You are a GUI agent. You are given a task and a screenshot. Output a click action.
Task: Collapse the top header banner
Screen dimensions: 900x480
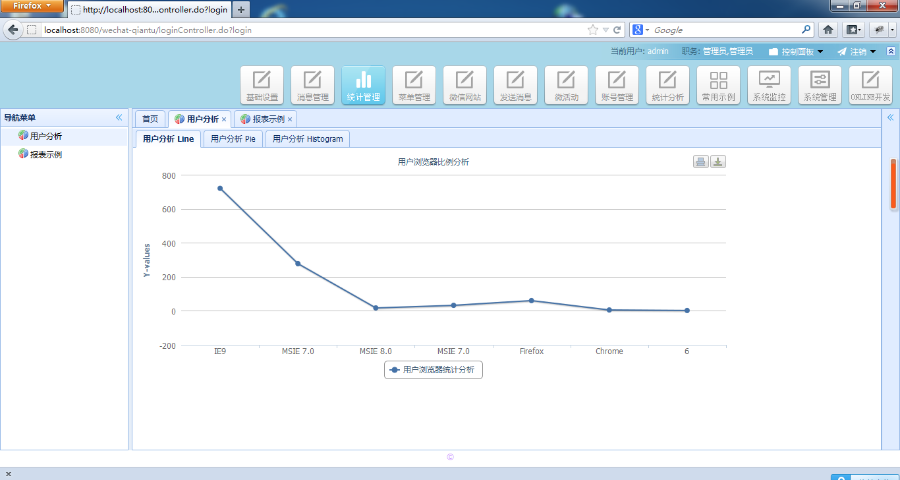point(890,51)
